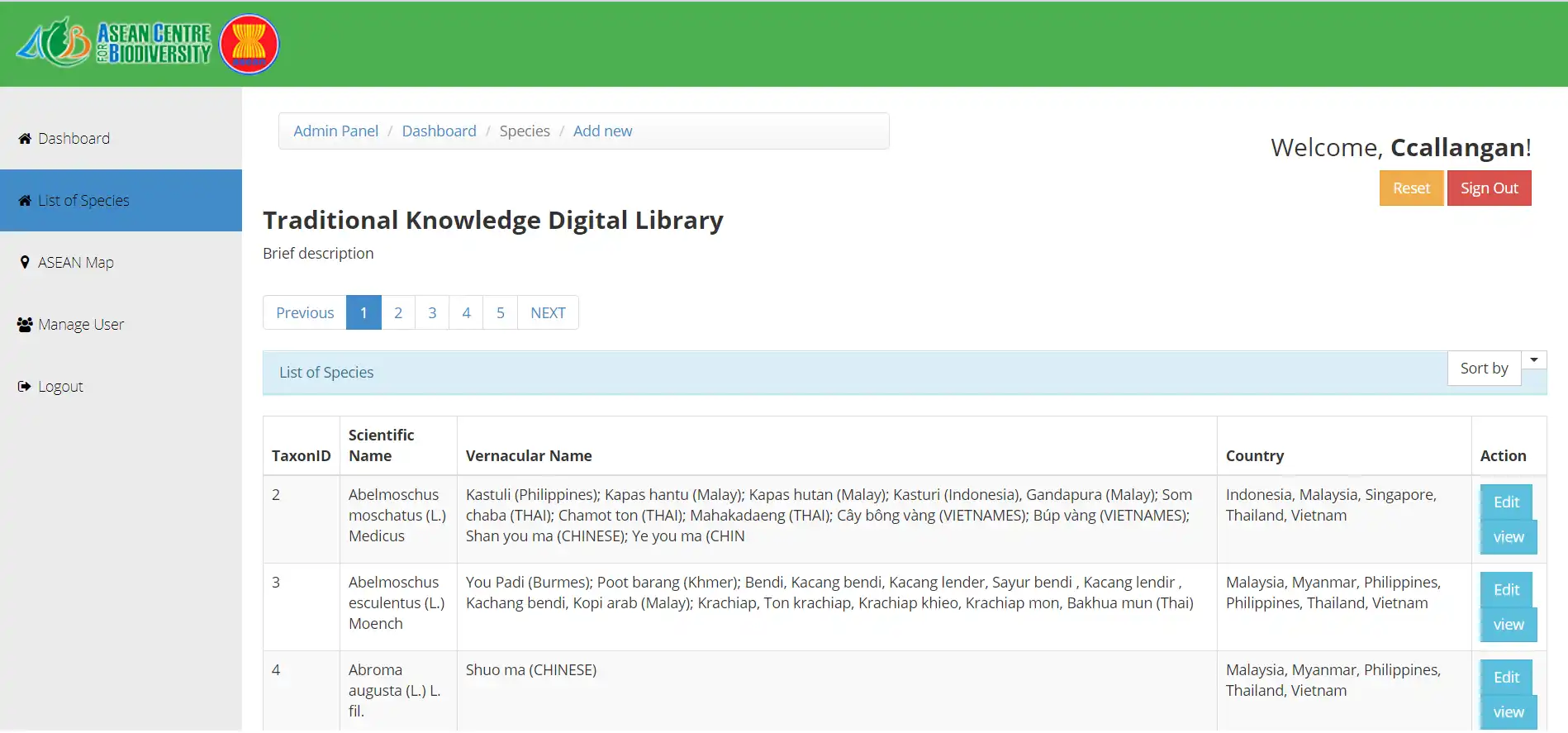Edit the Abelmoschus esculentus species record
This screenshot has height=733, width=1568.
(1506, 589)
